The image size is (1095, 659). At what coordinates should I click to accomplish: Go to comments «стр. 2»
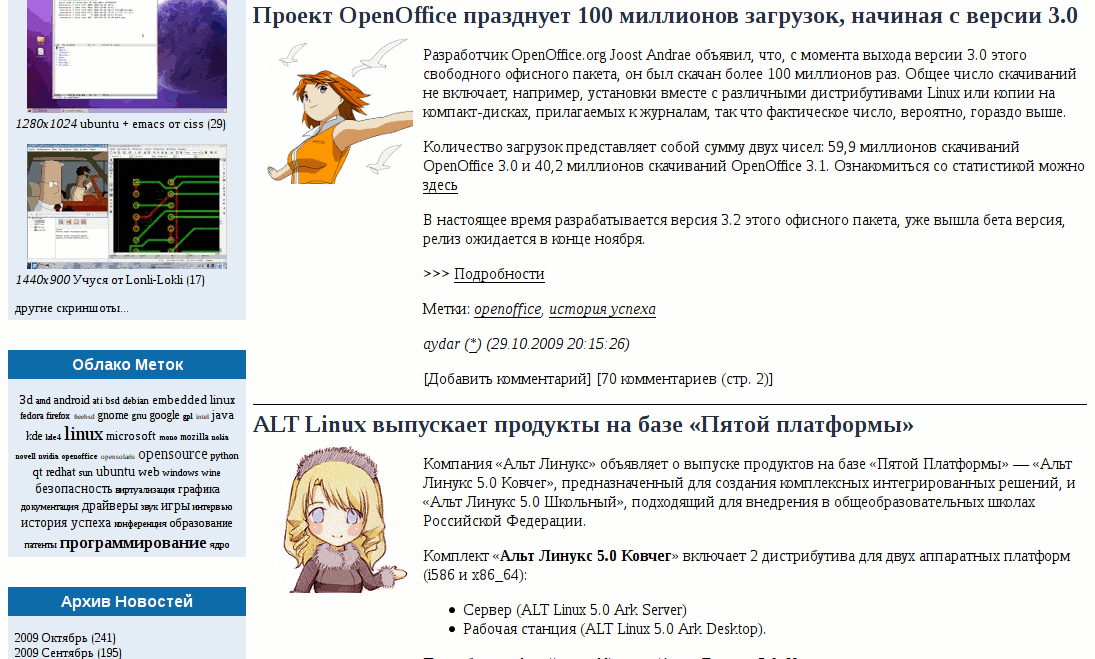click(x=745, y=378)
